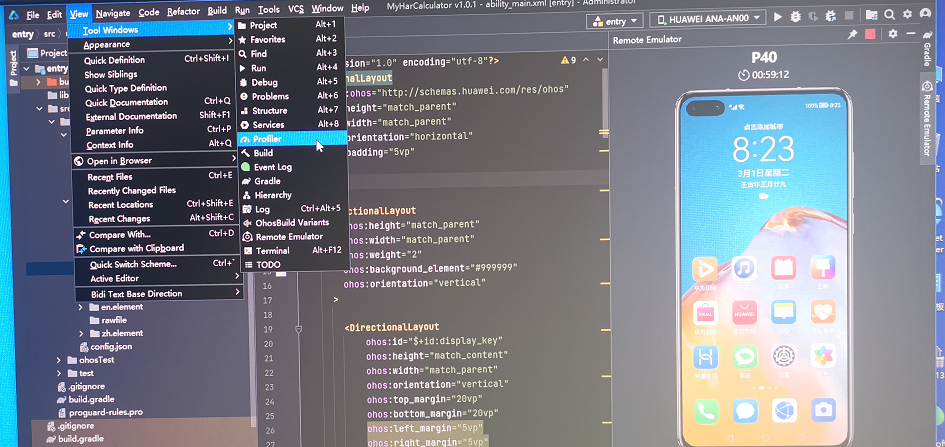Toggle the Project side tab

click(13, 67)
